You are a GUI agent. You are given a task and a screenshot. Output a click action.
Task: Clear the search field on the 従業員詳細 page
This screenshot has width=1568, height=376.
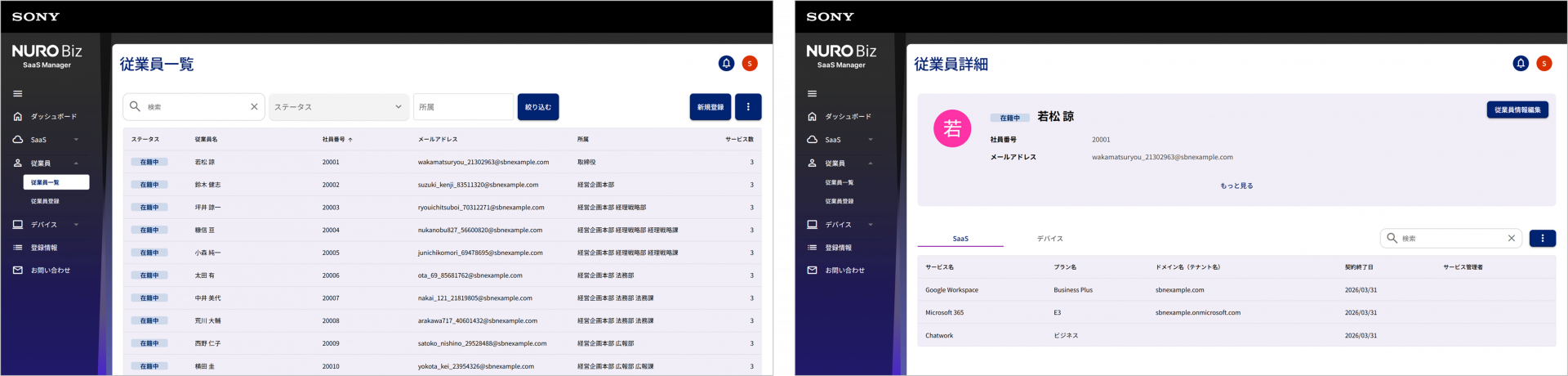1511,239
